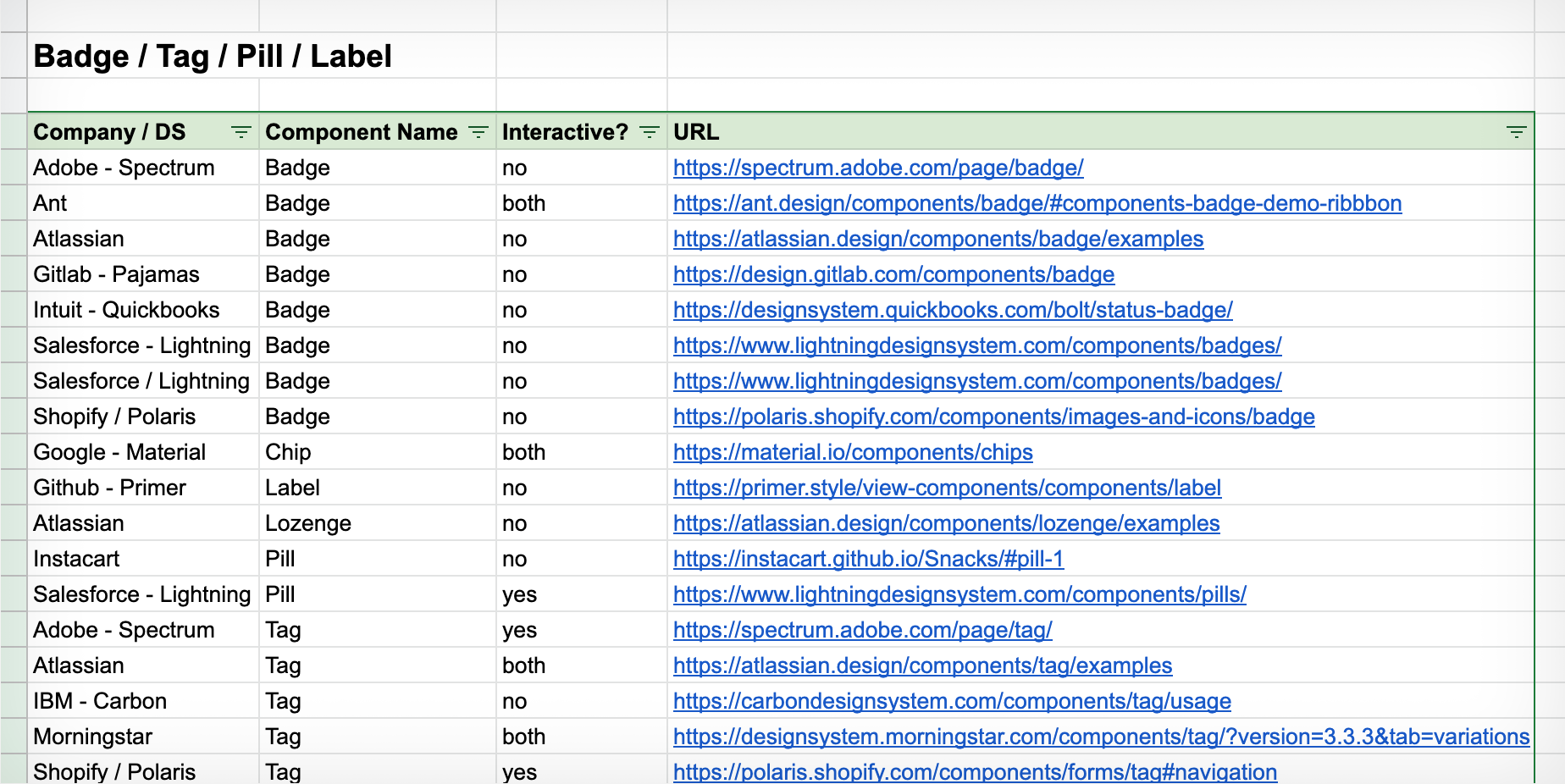
Task: Open the Interactive? column filter
Action: point(650,132)
